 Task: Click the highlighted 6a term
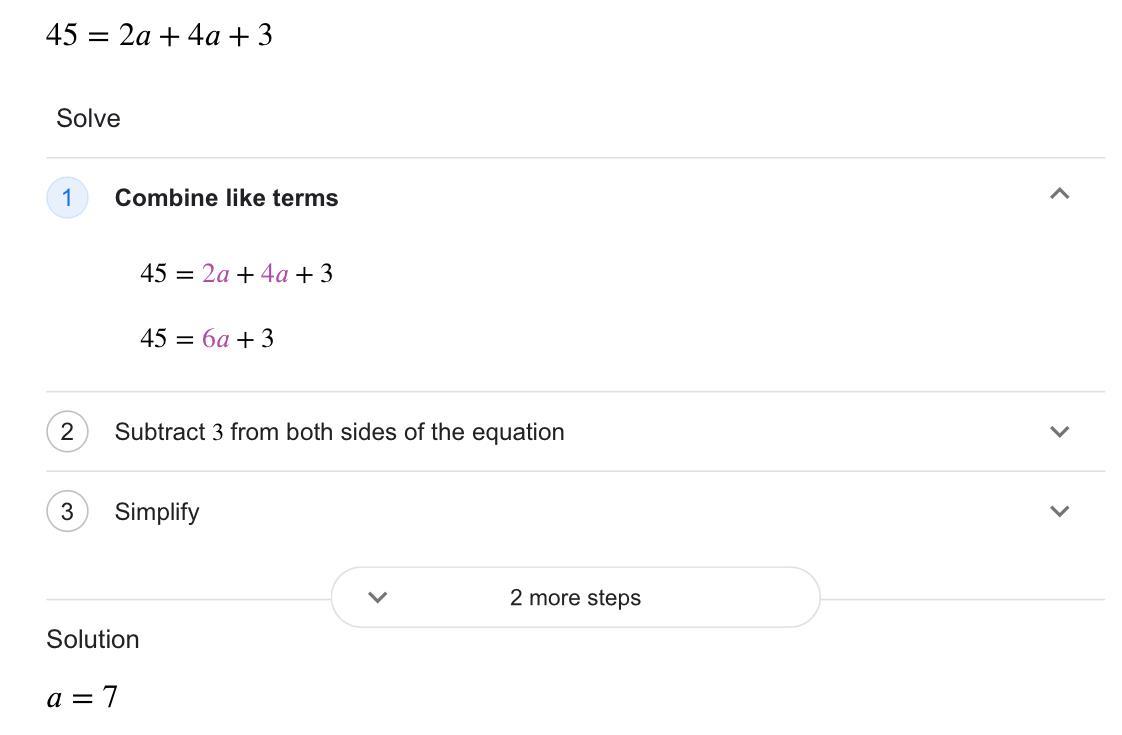(215, 339)
